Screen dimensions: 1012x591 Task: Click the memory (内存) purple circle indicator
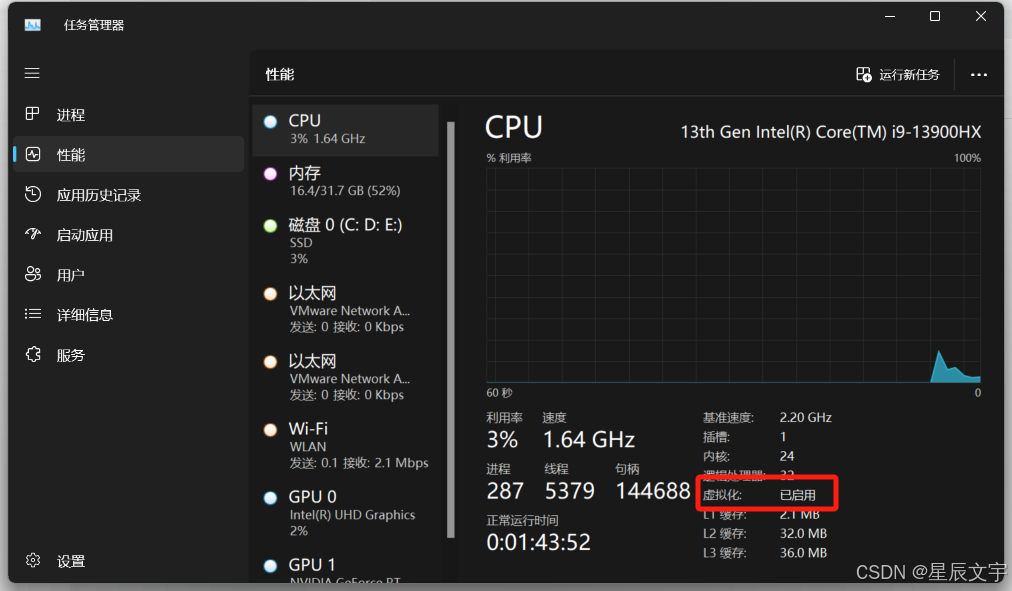click(270, 174)
